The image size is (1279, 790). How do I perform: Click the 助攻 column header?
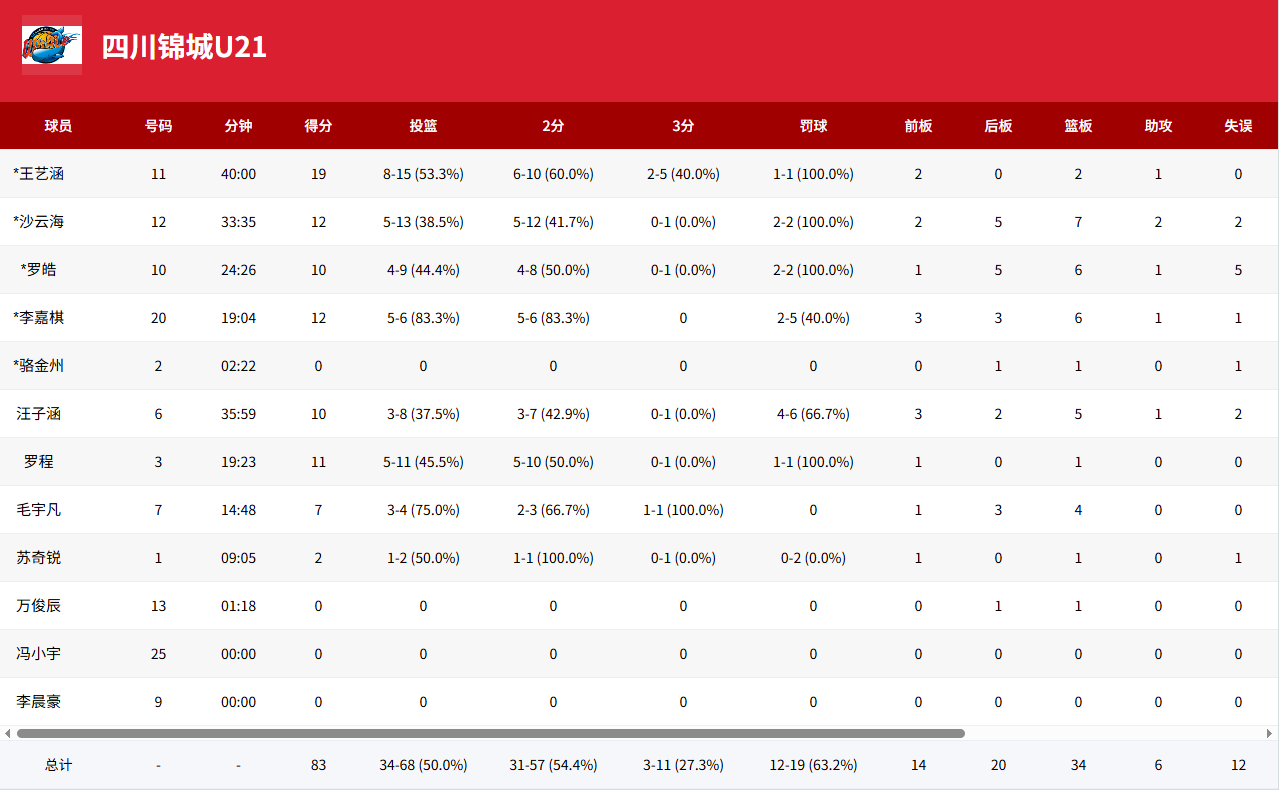click(1158, 126)
